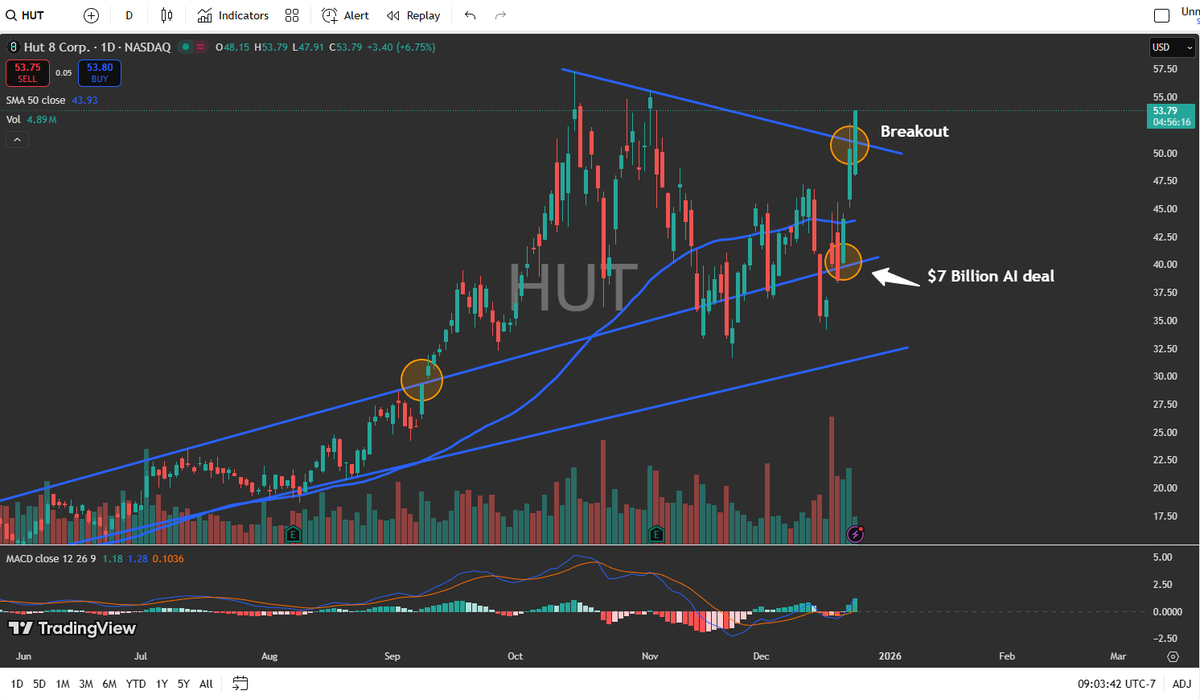1200x699 pixels.
Task: Open the USD currency dropdown
Action: (x=1172, y=47)
